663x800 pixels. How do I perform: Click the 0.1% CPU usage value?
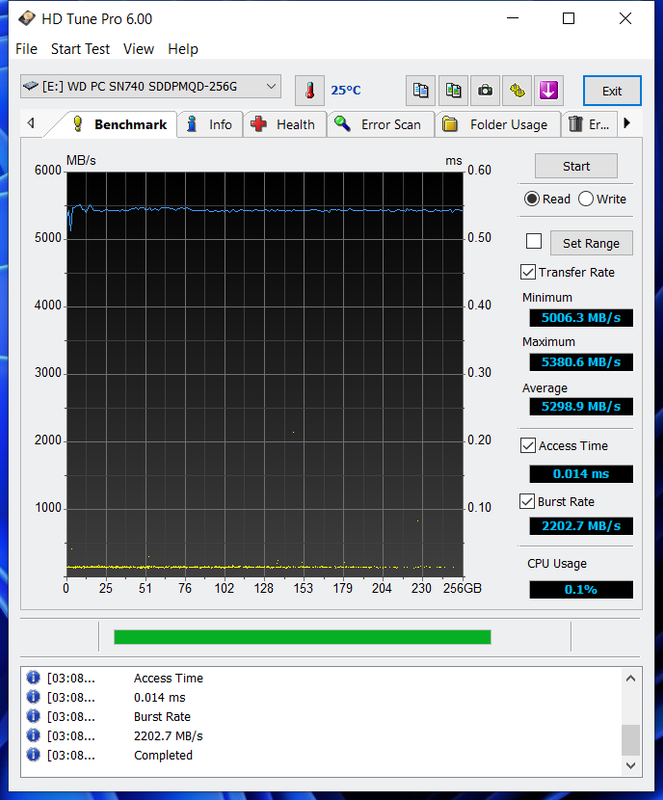581,590
